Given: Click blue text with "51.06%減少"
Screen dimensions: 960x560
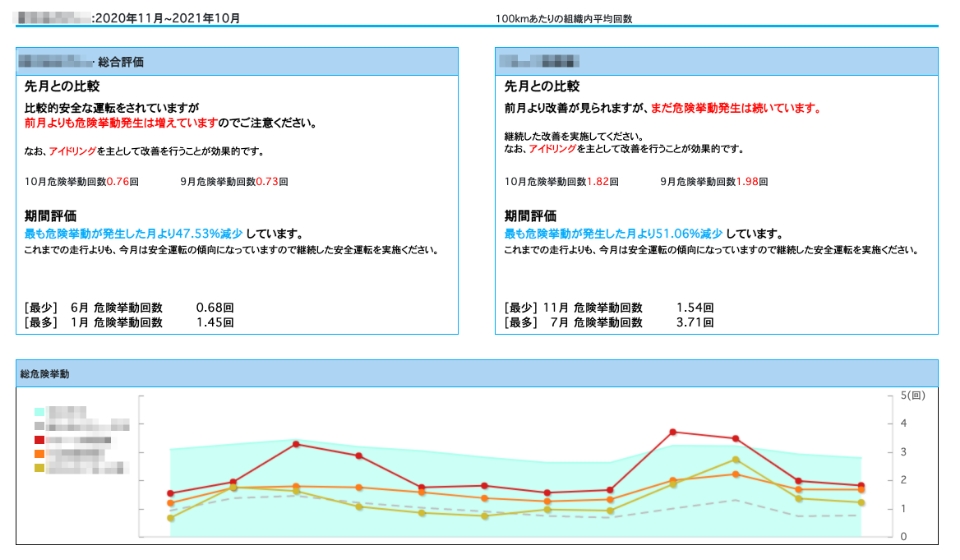Looking at the screenshot, I should click(613, 234).
